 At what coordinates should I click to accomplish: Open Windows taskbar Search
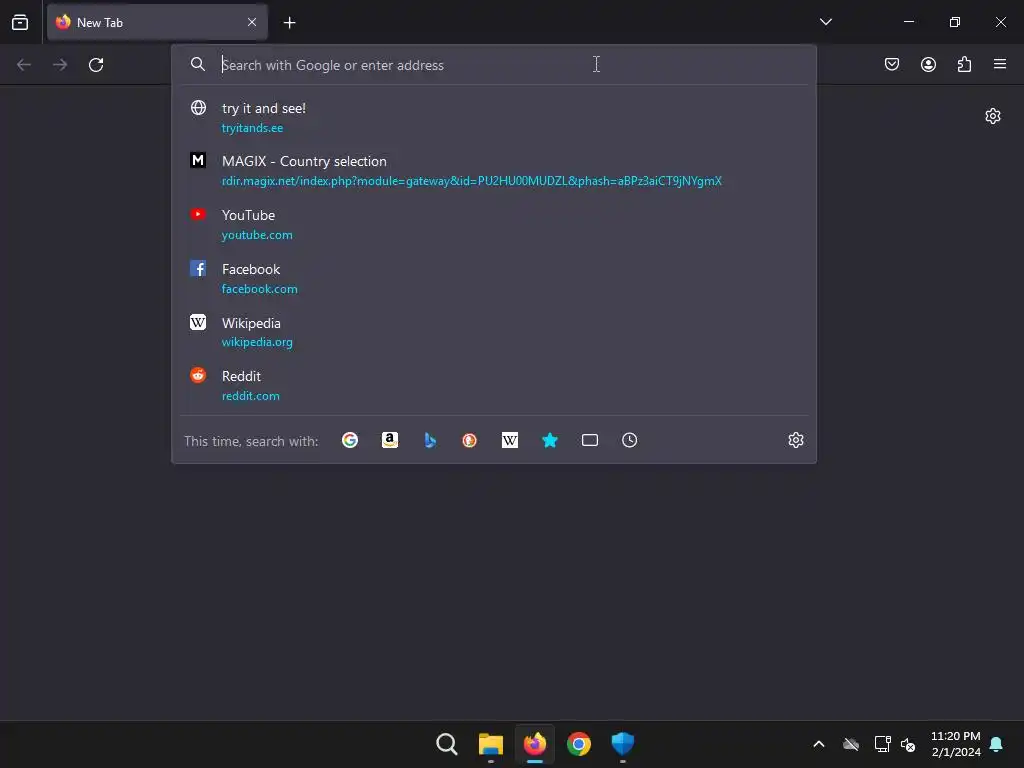[447, 744]
